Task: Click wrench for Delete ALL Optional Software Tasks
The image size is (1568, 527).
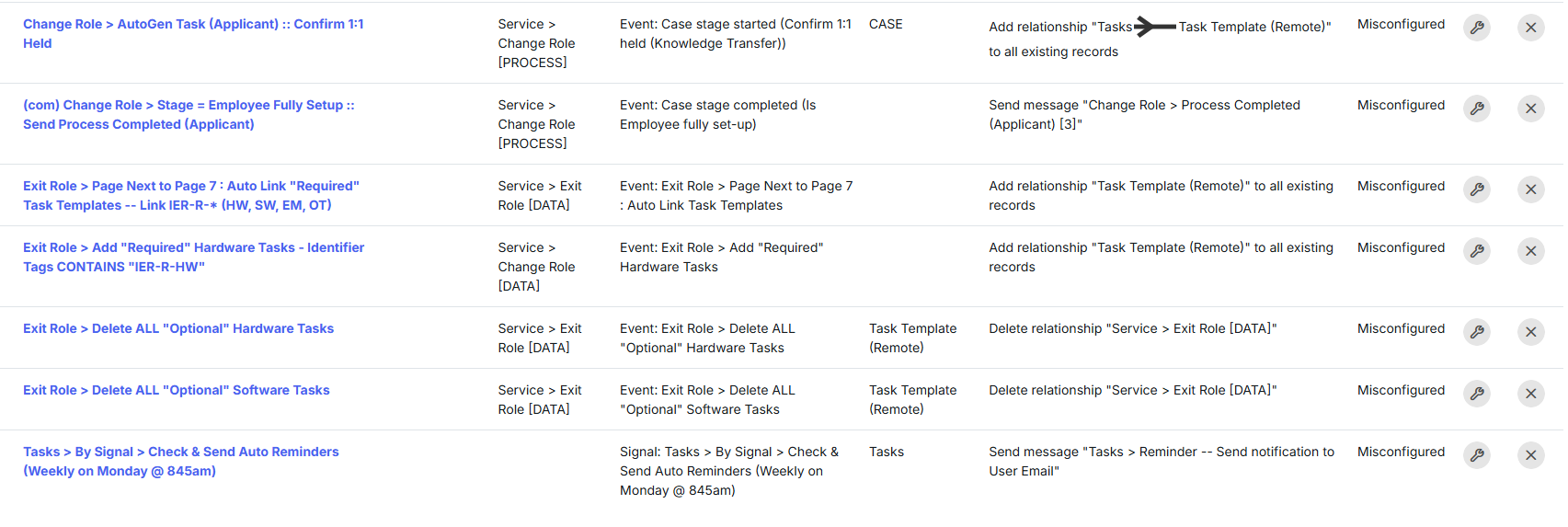Action: (x=1477, y=394)
